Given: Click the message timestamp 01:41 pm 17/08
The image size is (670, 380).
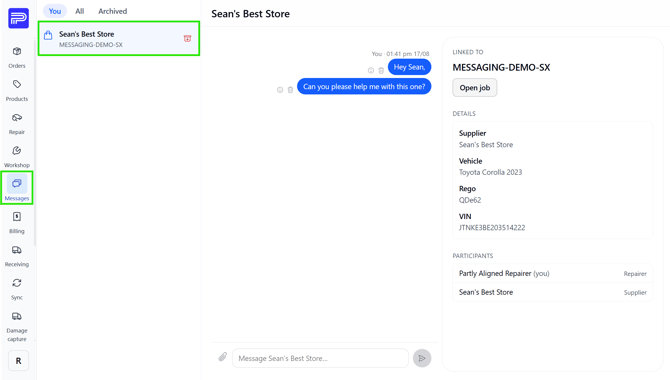Looking at the screenshot, I should [408, 54].
